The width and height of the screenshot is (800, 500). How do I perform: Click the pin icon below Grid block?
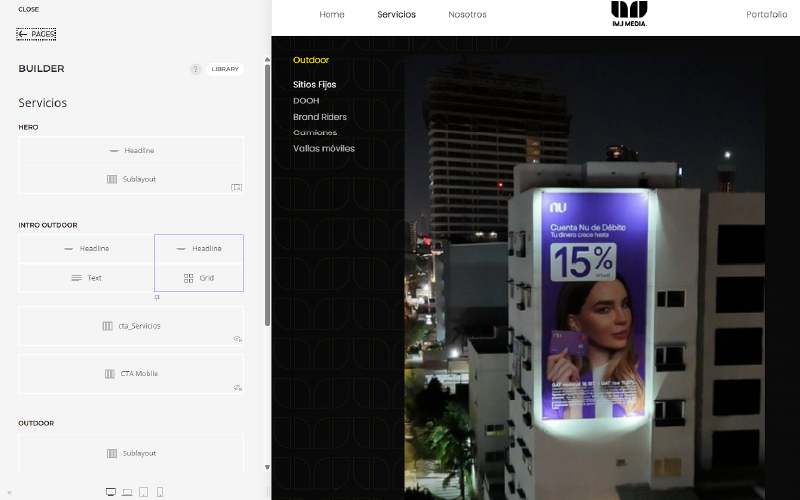point(157,297)
